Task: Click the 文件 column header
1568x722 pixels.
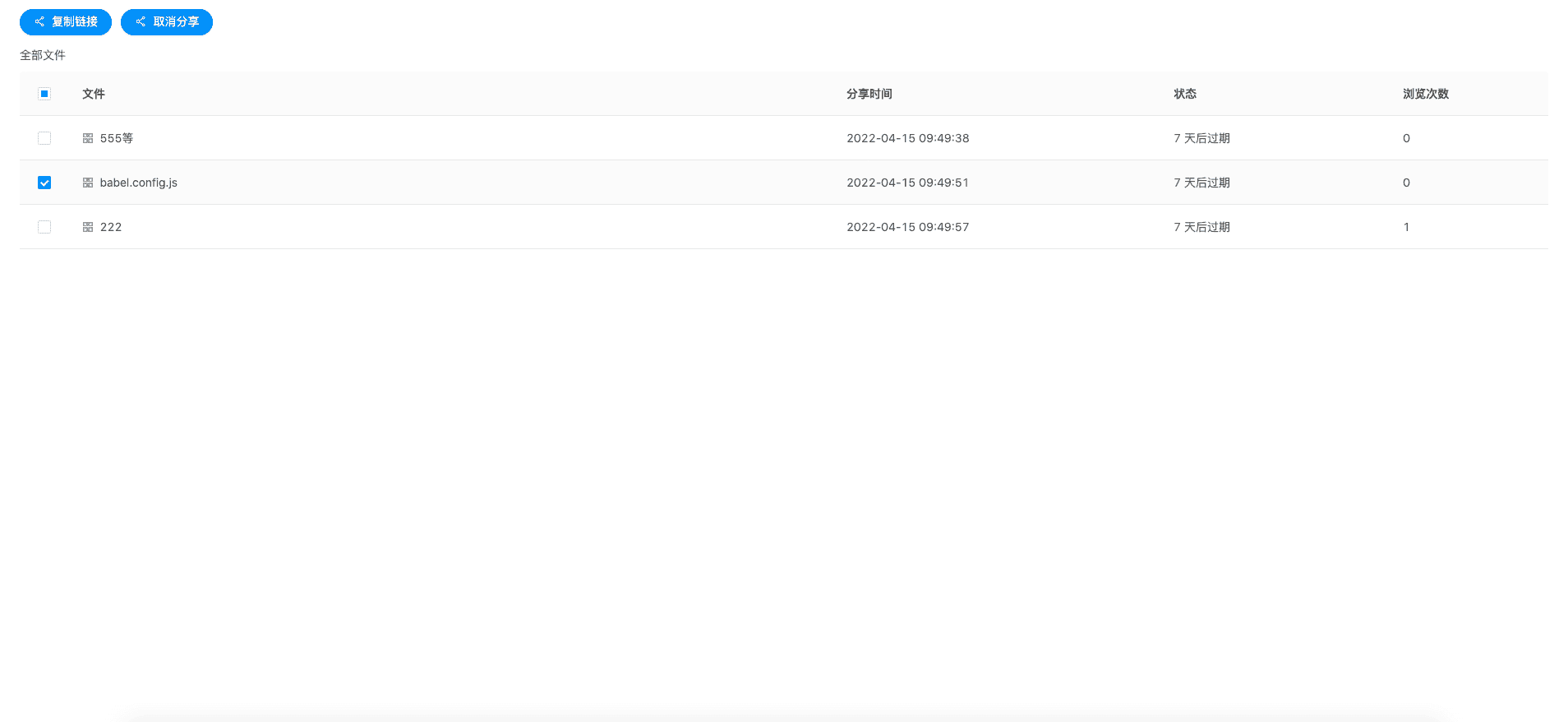Action: (x=94, y=94)
